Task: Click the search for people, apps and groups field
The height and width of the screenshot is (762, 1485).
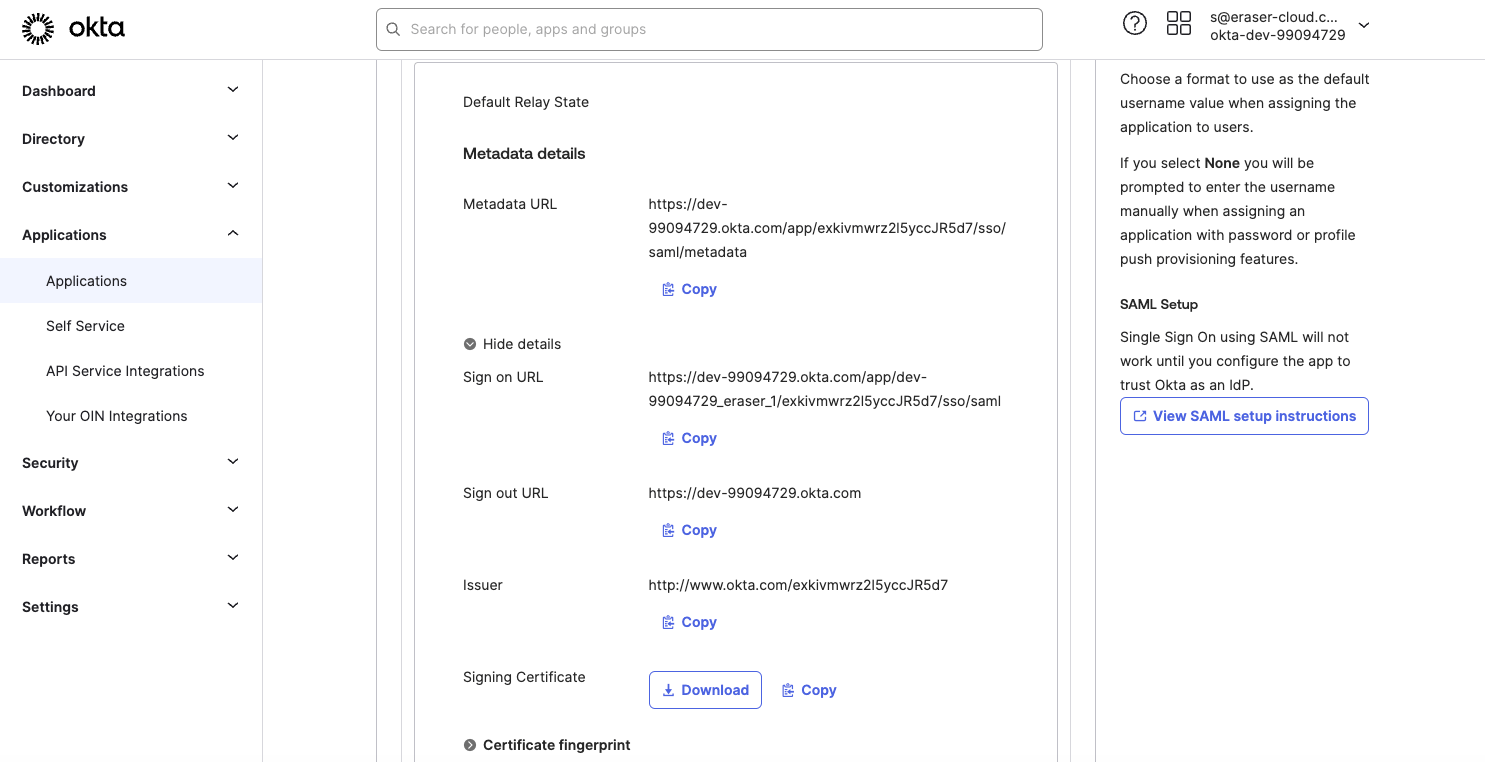Action: pos(709,29)
